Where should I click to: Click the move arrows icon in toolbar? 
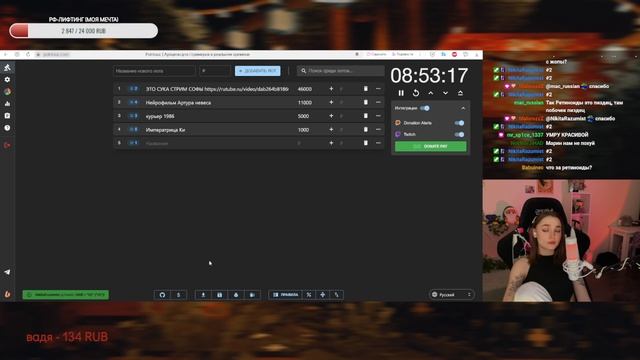coord(322,295)
